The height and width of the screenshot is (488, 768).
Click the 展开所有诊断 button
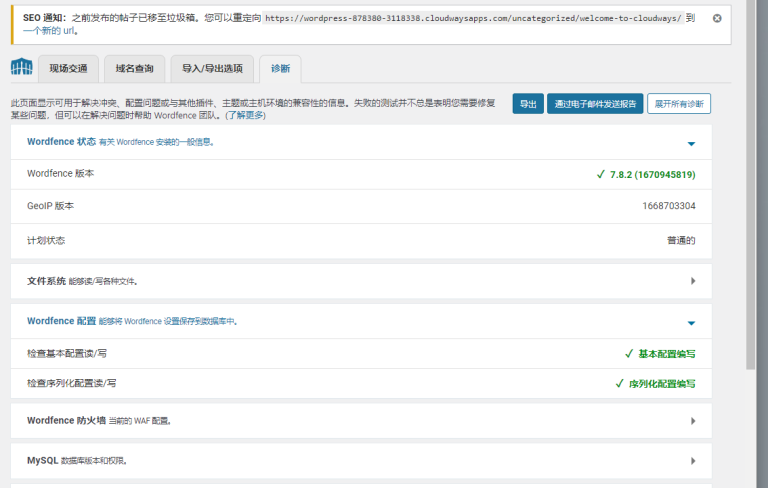(x=679, y=104)
